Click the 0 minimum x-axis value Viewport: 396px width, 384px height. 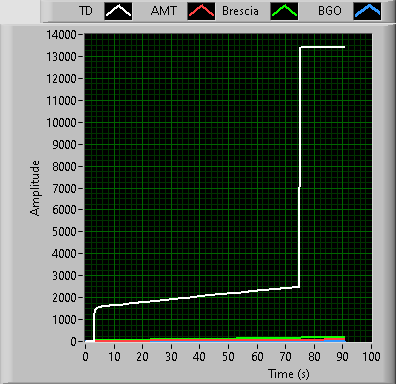click(85, 357)
